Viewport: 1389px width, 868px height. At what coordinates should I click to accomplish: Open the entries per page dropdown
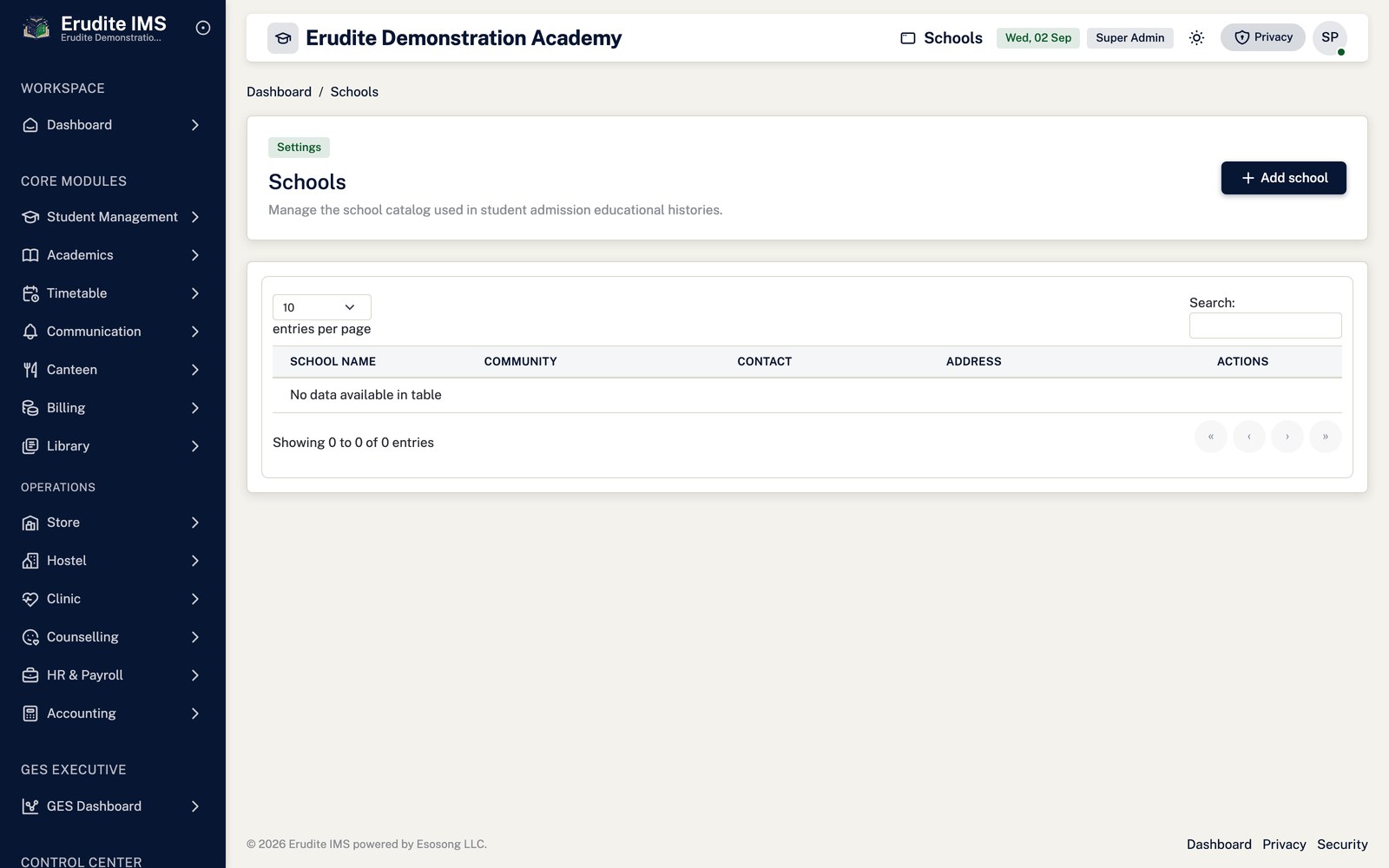321,307
